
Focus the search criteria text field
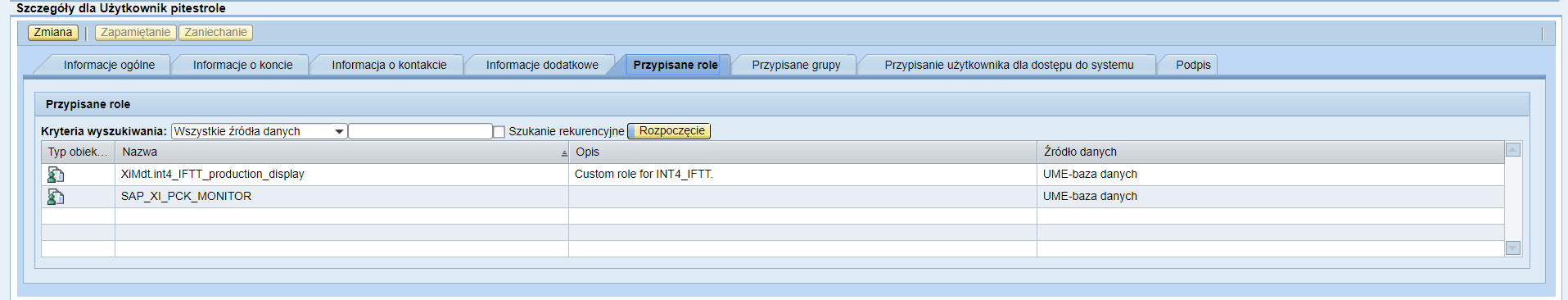click(x=420, y=131)
